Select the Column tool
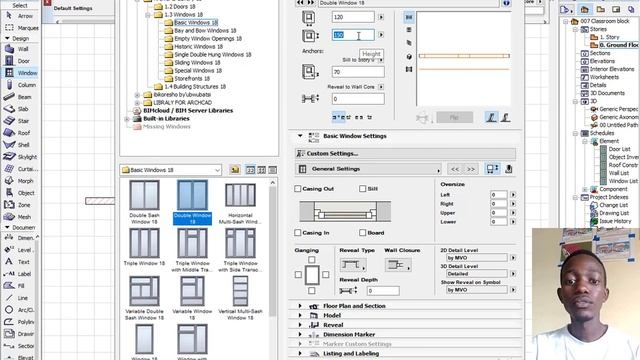The height and width of the screenshot is (360, 640). [20, 85]
